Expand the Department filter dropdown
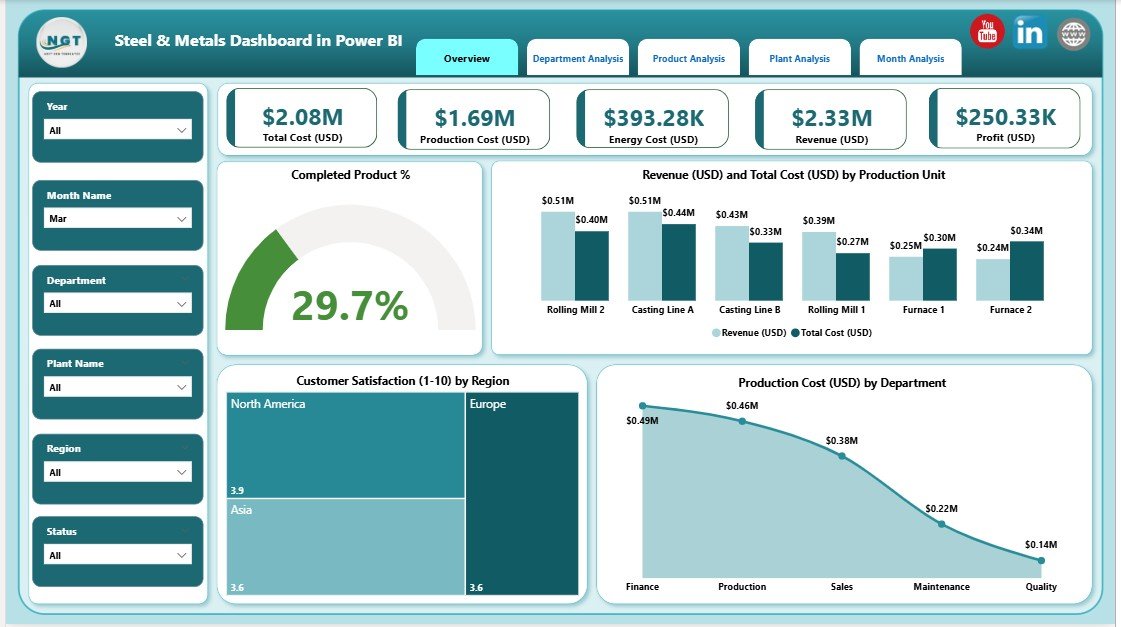Screen dimensions: 1121x627 click(x=118, y=303)
